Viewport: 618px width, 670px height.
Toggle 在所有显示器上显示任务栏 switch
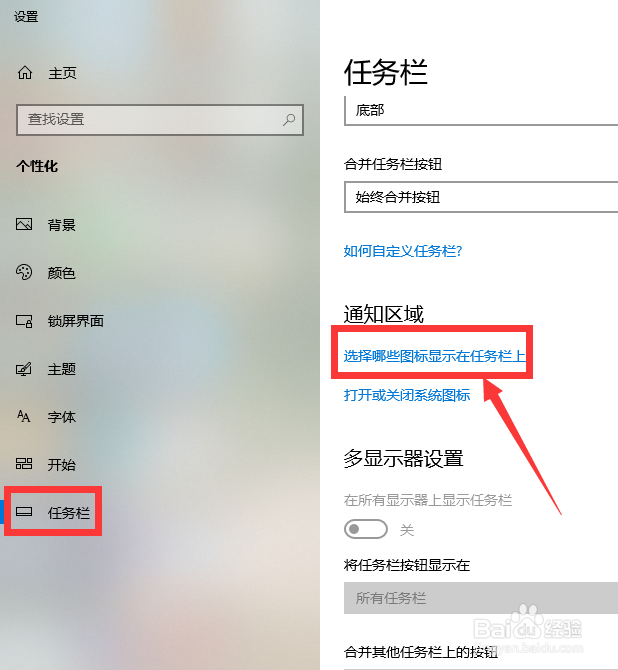tap(366, 529)
